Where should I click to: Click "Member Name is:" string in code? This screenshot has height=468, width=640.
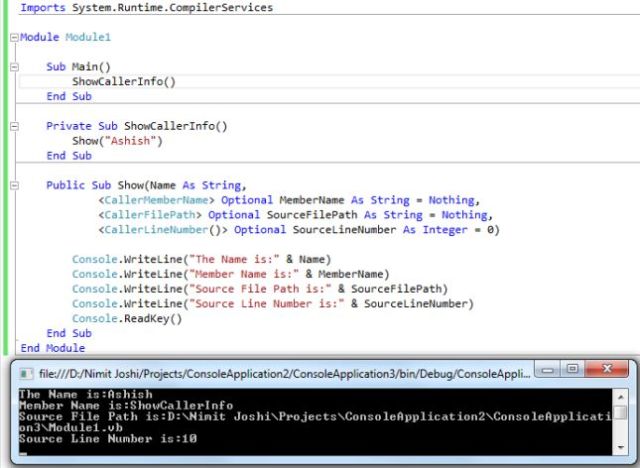(x=244, y=274)
